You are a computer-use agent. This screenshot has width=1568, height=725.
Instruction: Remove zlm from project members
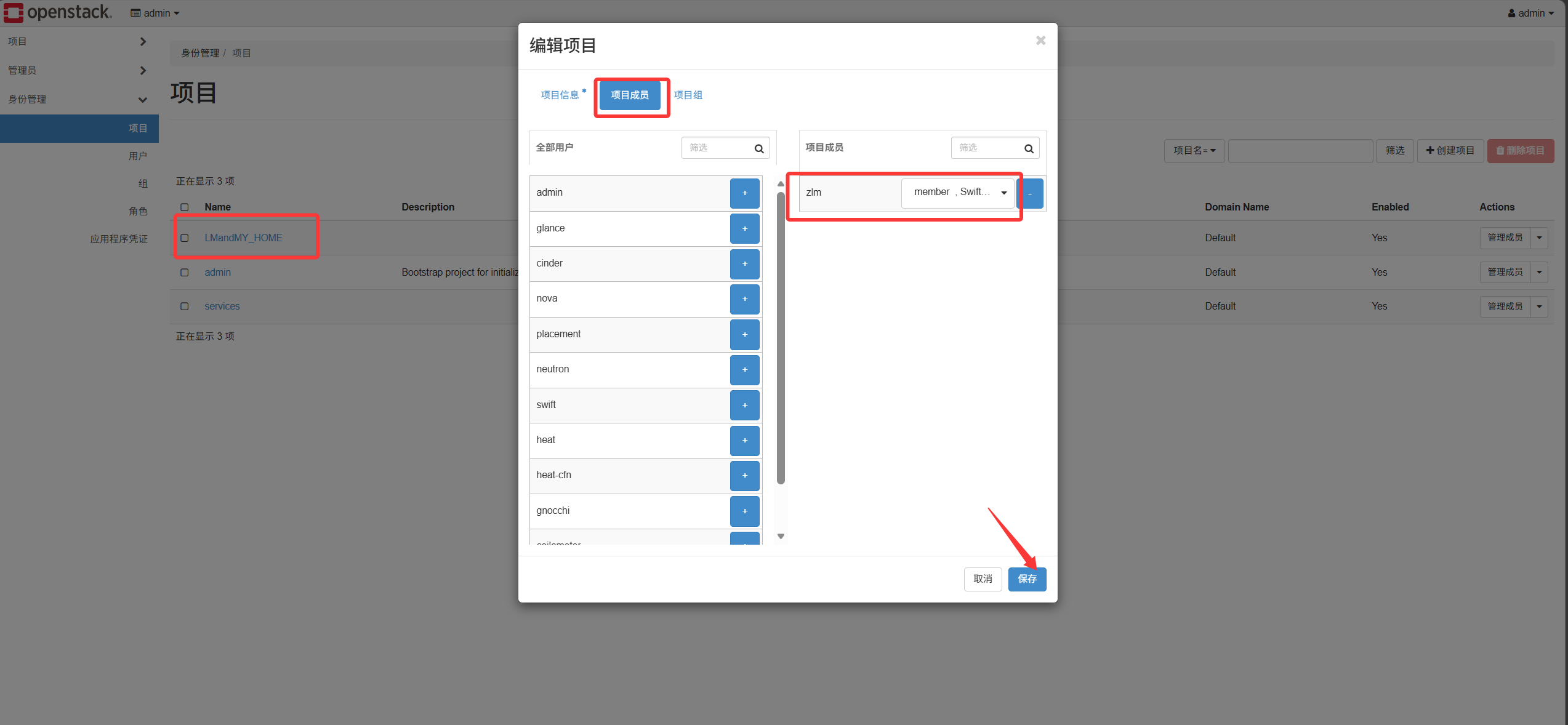(x=1031, y=193)
